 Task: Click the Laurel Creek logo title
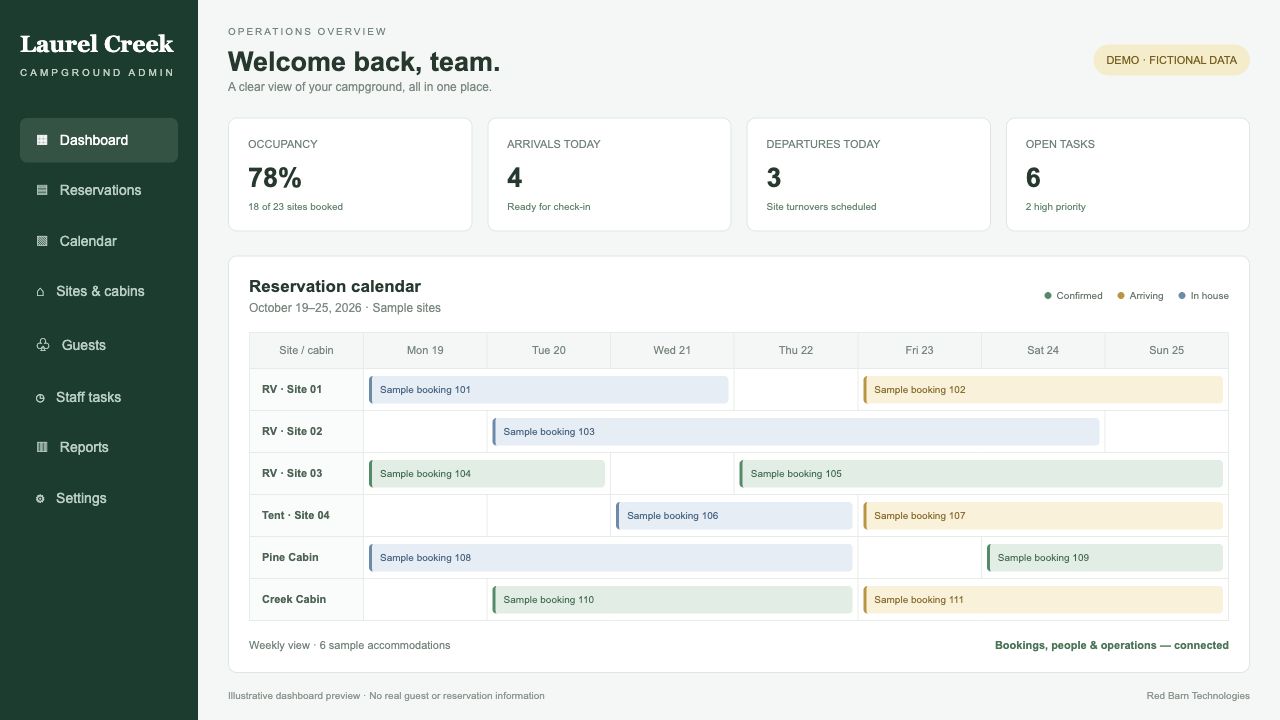[97, 44]
